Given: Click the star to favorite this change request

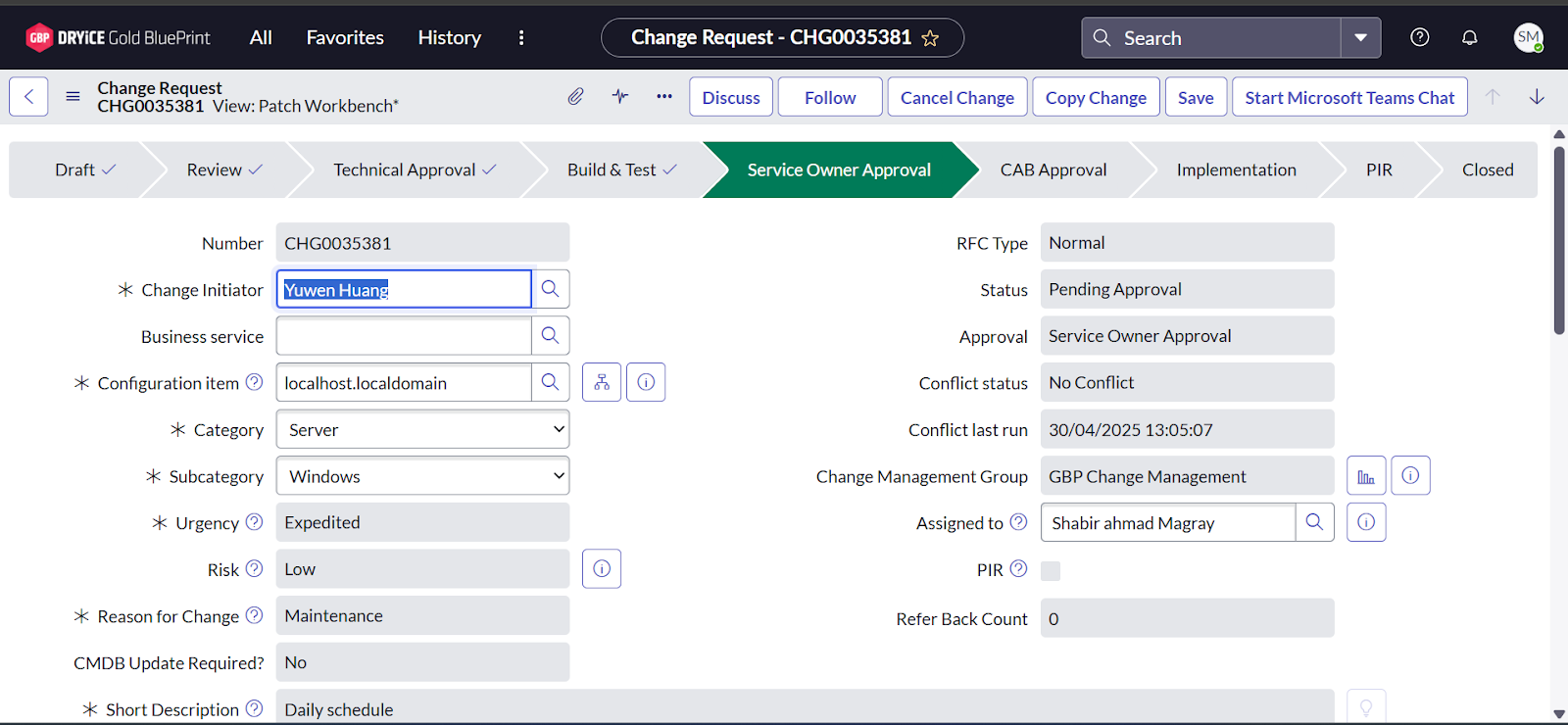Looking at the screenshot, I should click(930, 38).
